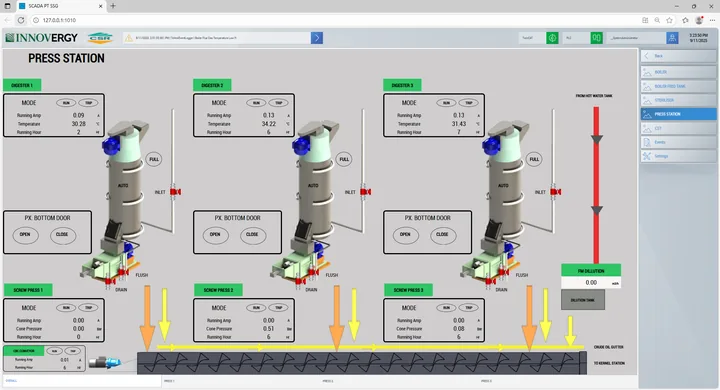Switch to the Press 2 bottom tab
This screenshot has height=390, width=720.
[x=399, y=381]
